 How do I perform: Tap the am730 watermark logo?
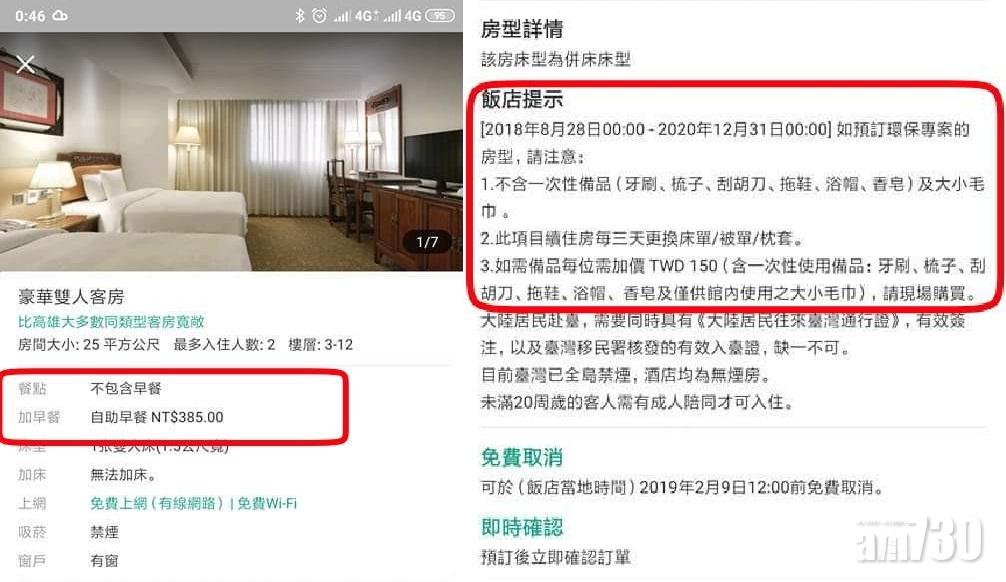click(x=919, y=539)
